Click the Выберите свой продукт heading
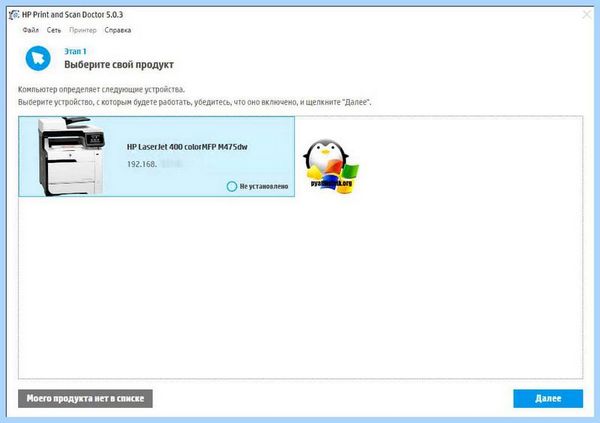 119,65
